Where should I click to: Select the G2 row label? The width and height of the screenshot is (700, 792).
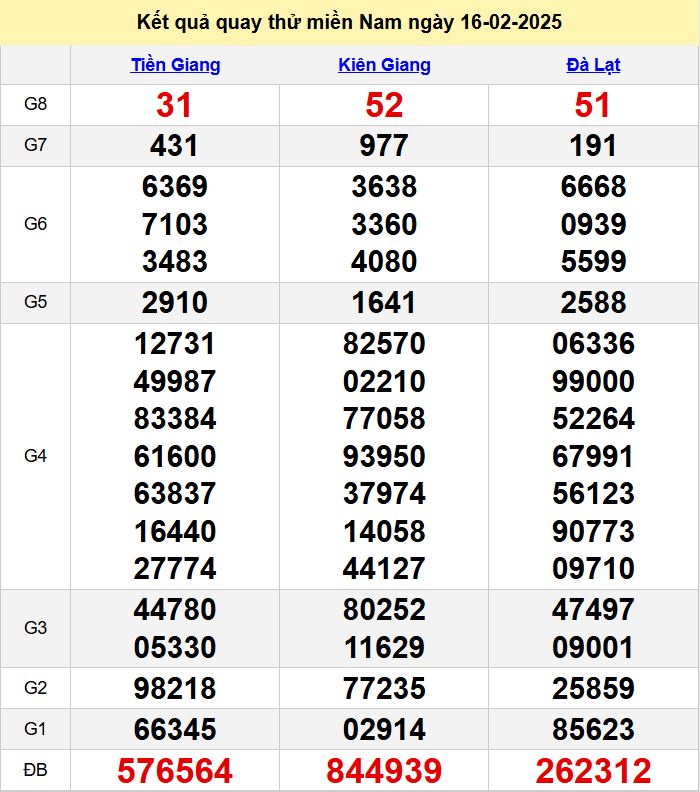[35, 688]
